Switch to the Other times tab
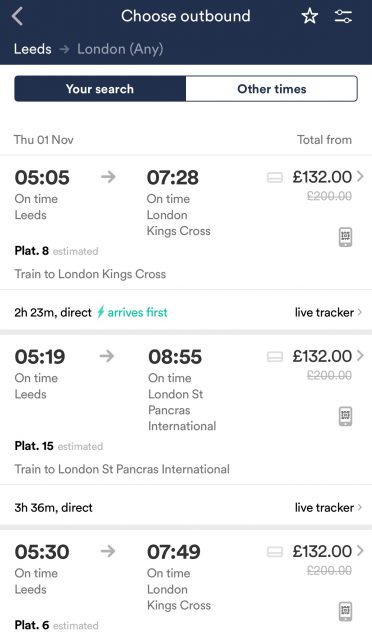The width and height of the screenshot is (372, 640). coord(272,89)
